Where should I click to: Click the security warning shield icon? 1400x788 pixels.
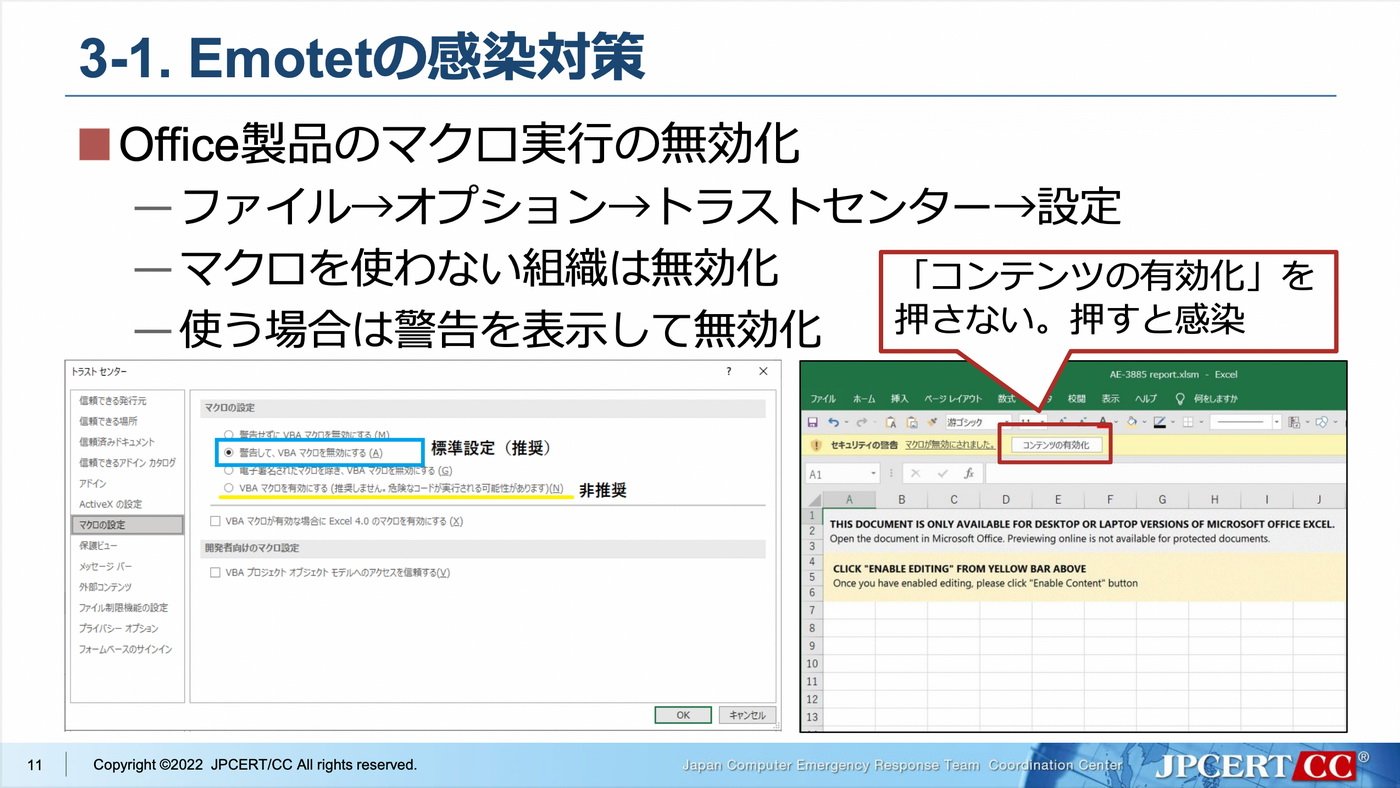[x=817, y=445]
